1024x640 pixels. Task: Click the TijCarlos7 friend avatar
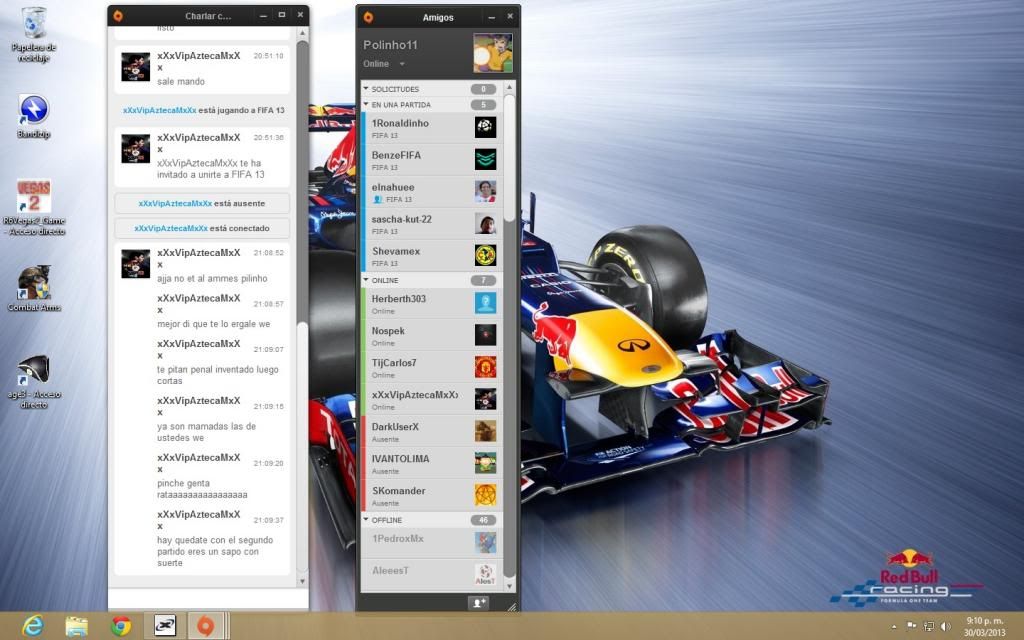click(485, 367)
